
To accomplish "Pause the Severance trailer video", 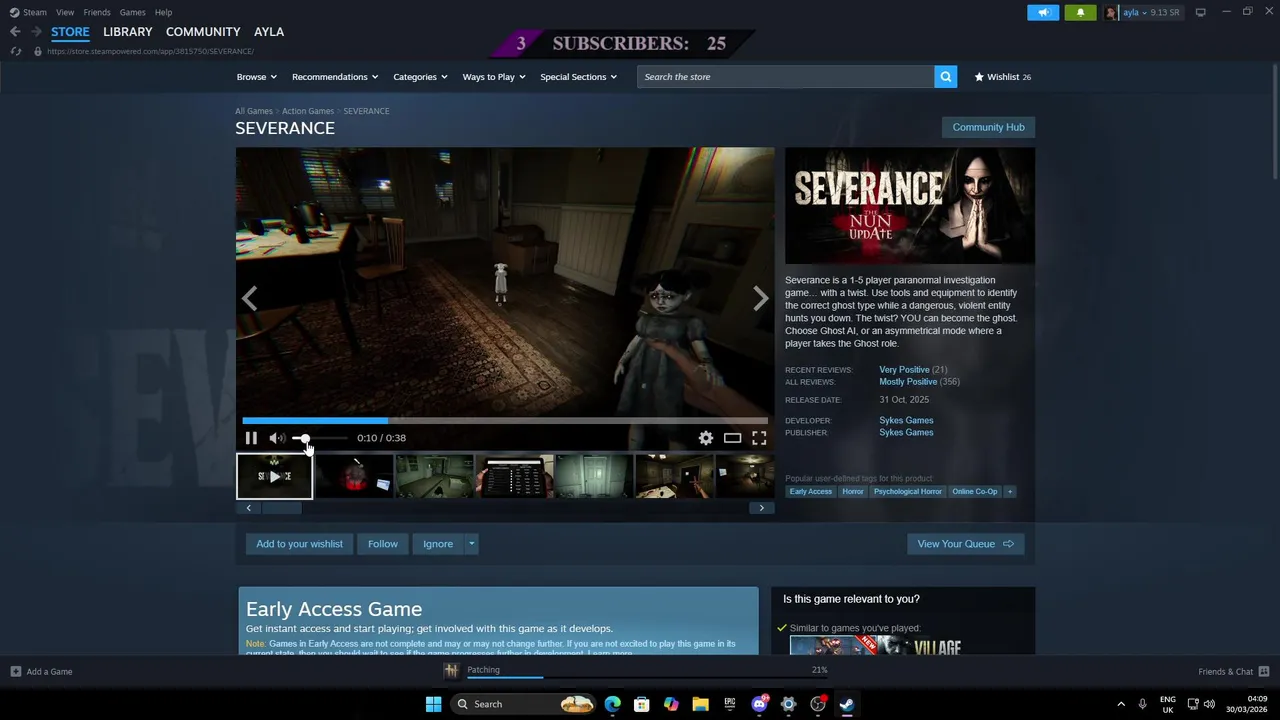I will [251, 438].
